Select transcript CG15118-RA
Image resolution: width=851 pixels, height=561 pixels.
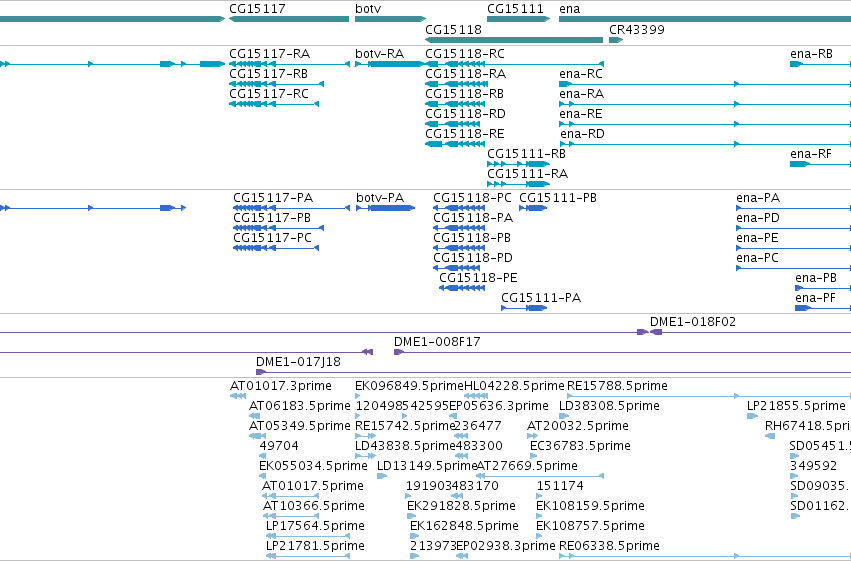coord(465,74)
